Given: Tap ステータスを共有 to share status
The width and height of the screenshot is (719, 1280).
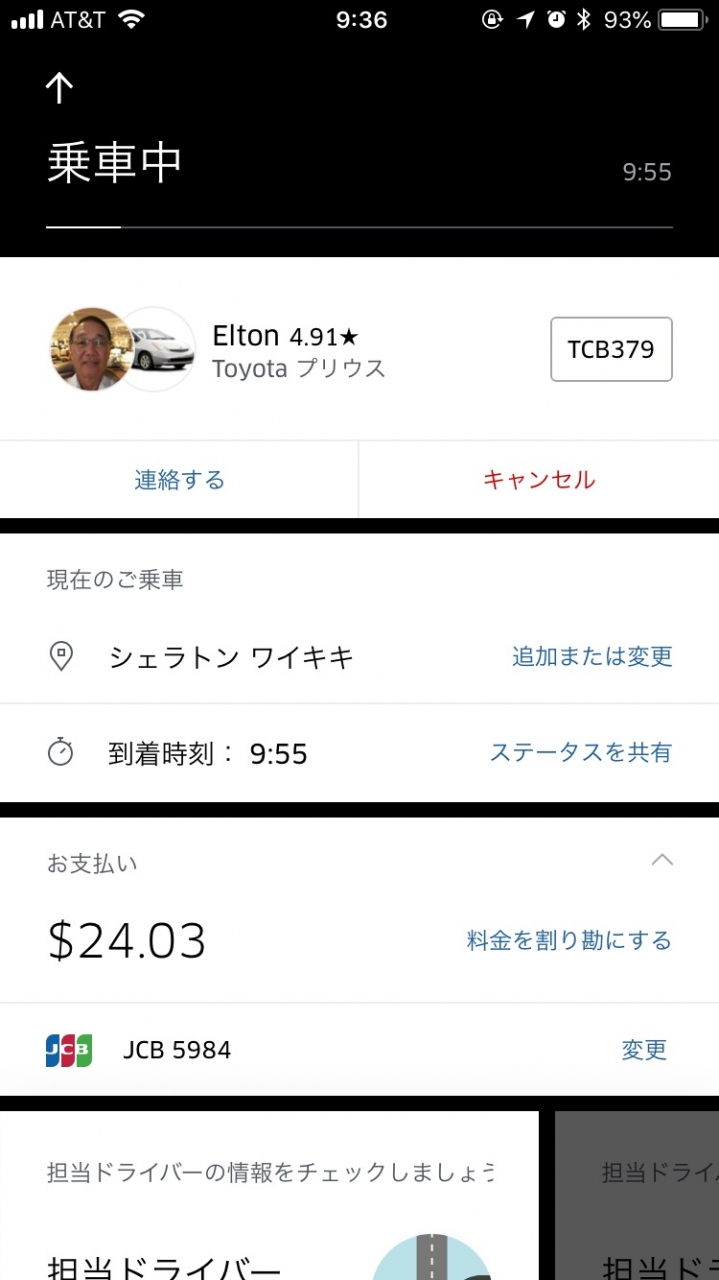Looking at the screenshot, I should tap(580, 753).
